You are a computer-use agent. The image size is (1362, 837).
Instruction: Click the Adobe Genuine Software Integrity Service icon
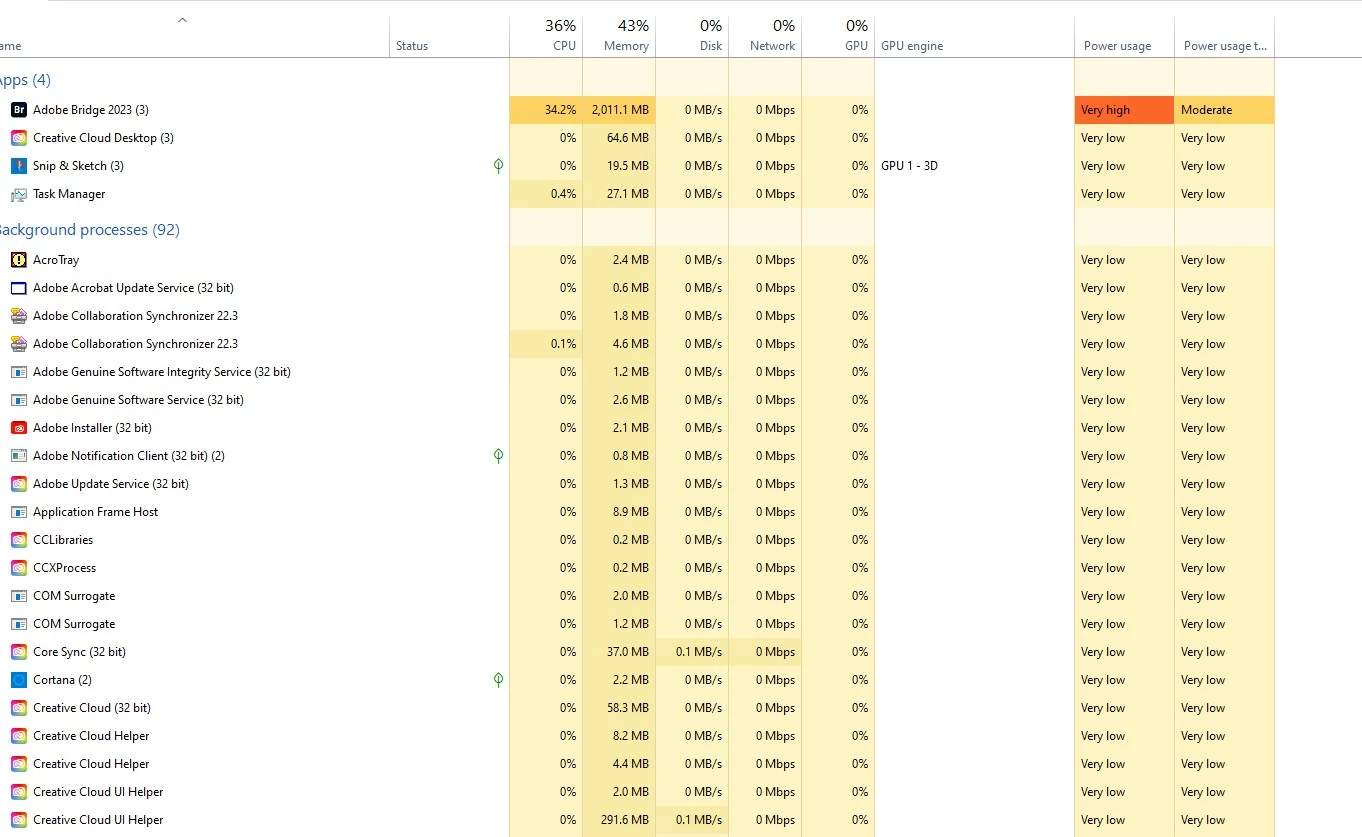click(x=18, y=372)
